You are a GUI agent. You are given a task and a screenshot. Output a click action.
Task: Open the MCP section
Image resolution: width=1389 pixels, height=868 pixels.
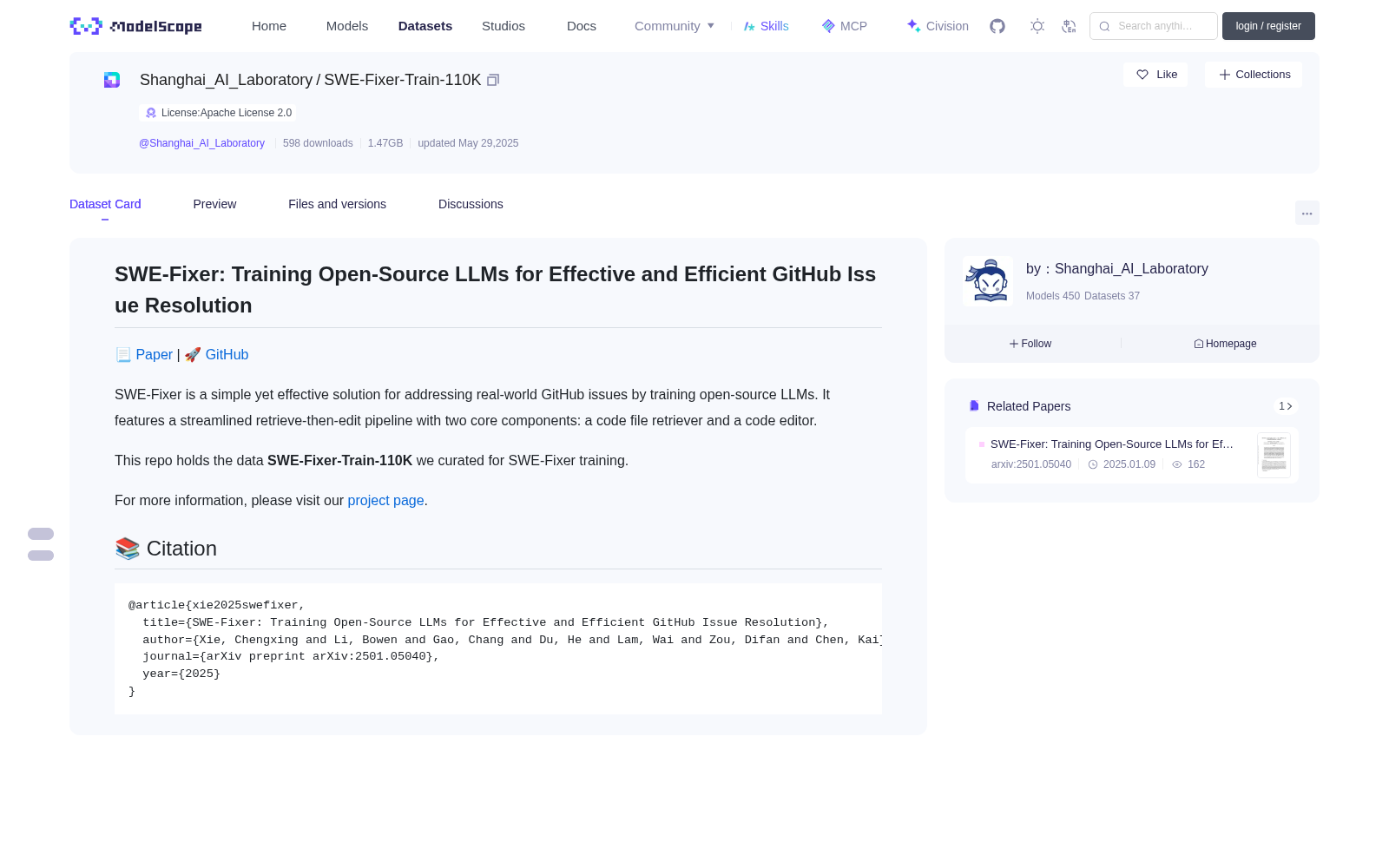[845, 26]
